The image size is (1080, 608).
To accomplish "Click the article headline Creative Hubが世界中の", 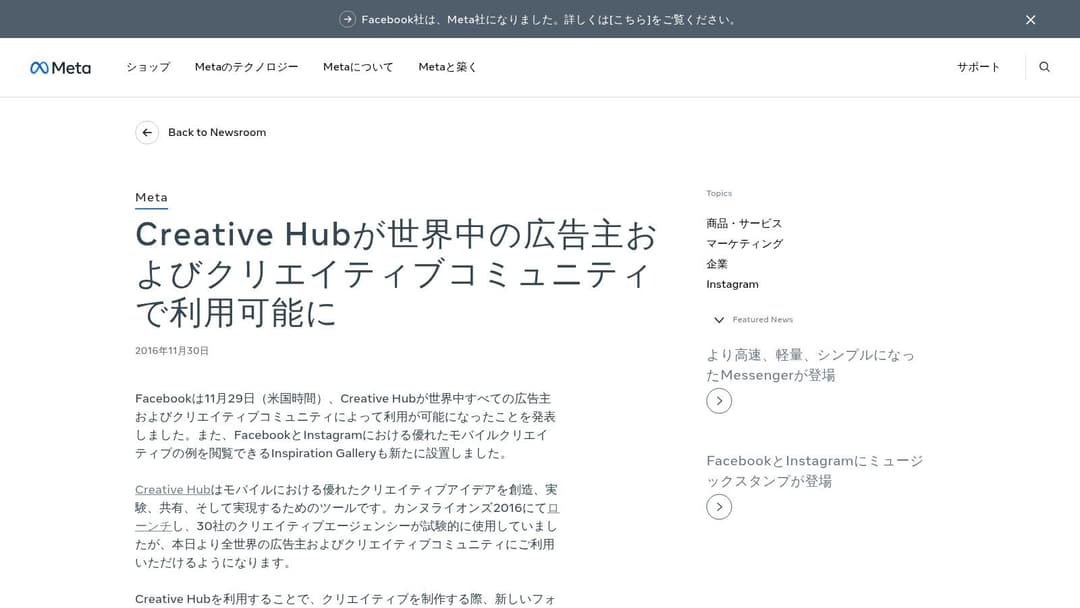I will pos(396,273).
